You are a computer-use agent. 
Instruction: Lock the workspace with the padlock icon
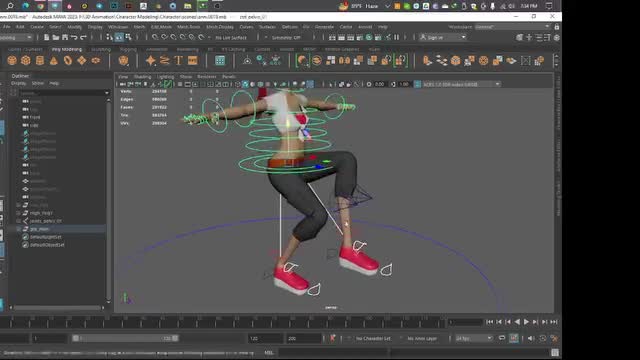point(557,27)
